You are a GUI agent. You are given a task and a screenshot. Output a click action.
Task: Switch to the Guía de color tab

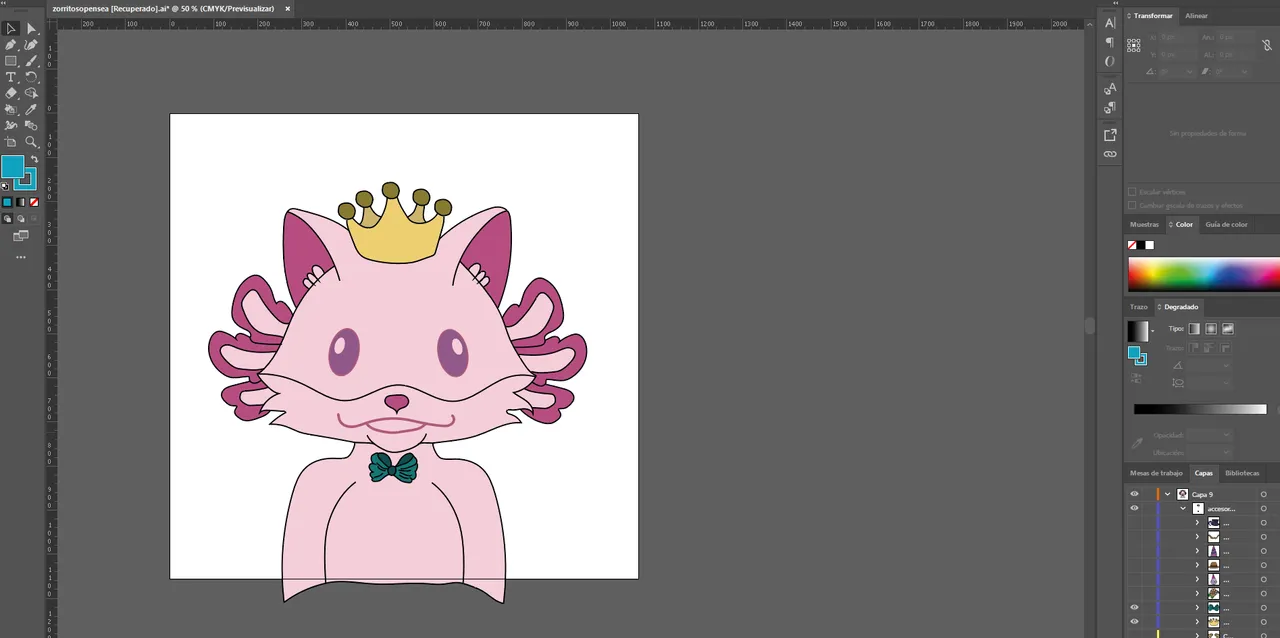[1226, 225]
